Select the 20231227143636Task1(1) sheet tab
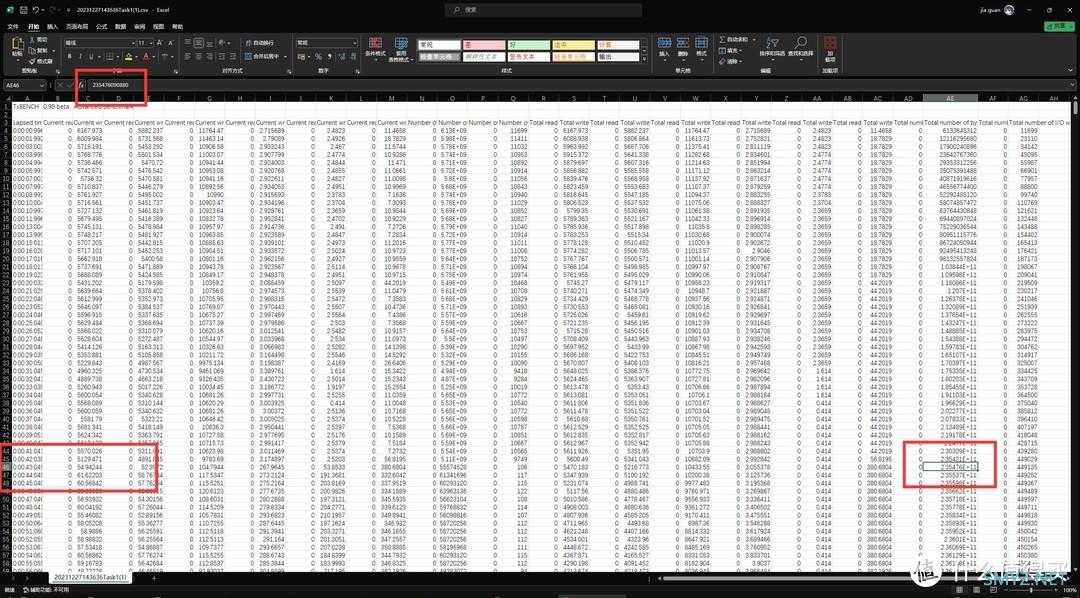 [x=92, y=577]
